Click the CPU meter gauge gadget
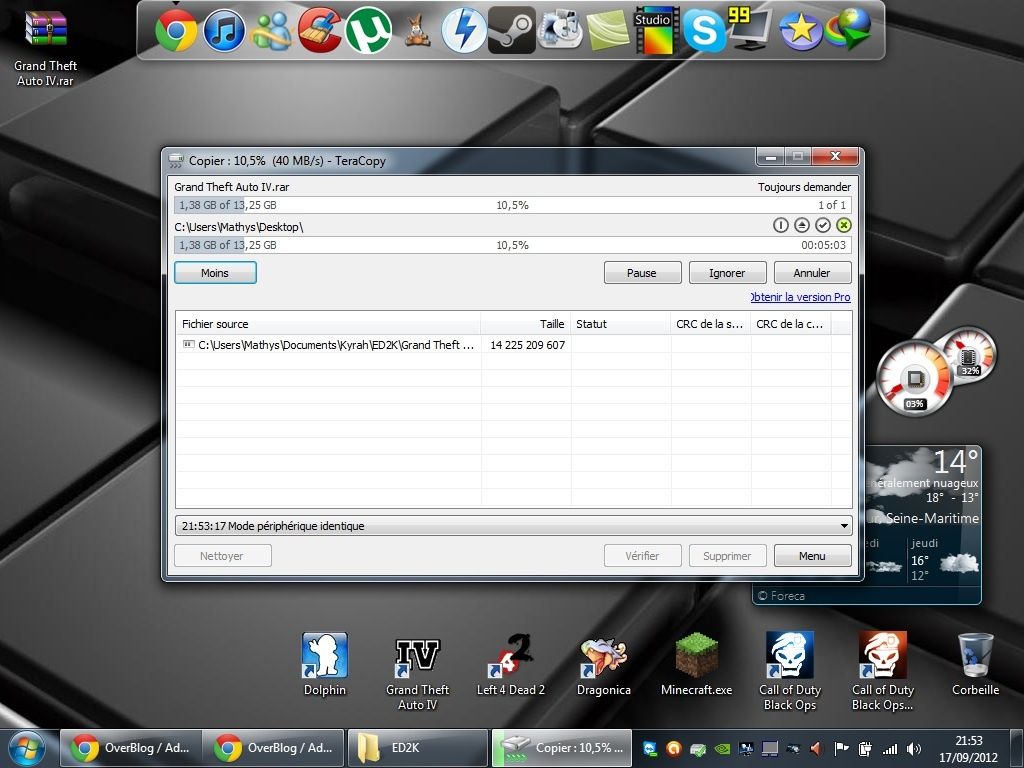 [914, 377]
